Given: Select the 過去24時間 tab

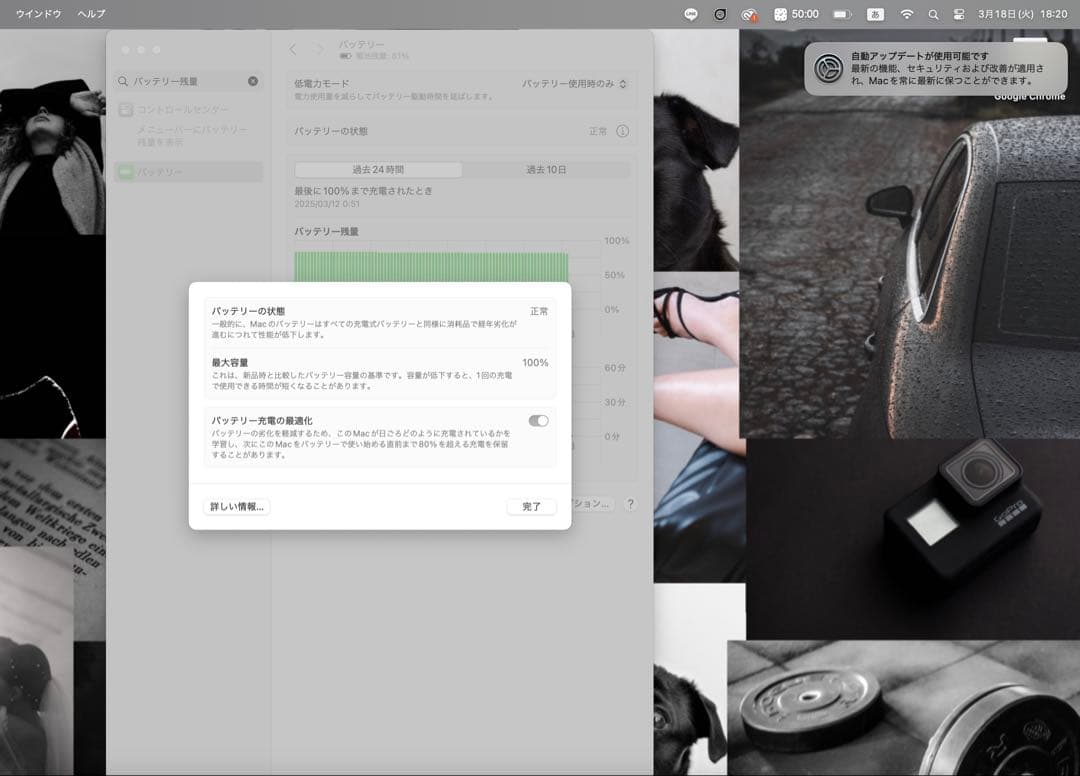Looking at the screenshot, I should coord(377,169).
